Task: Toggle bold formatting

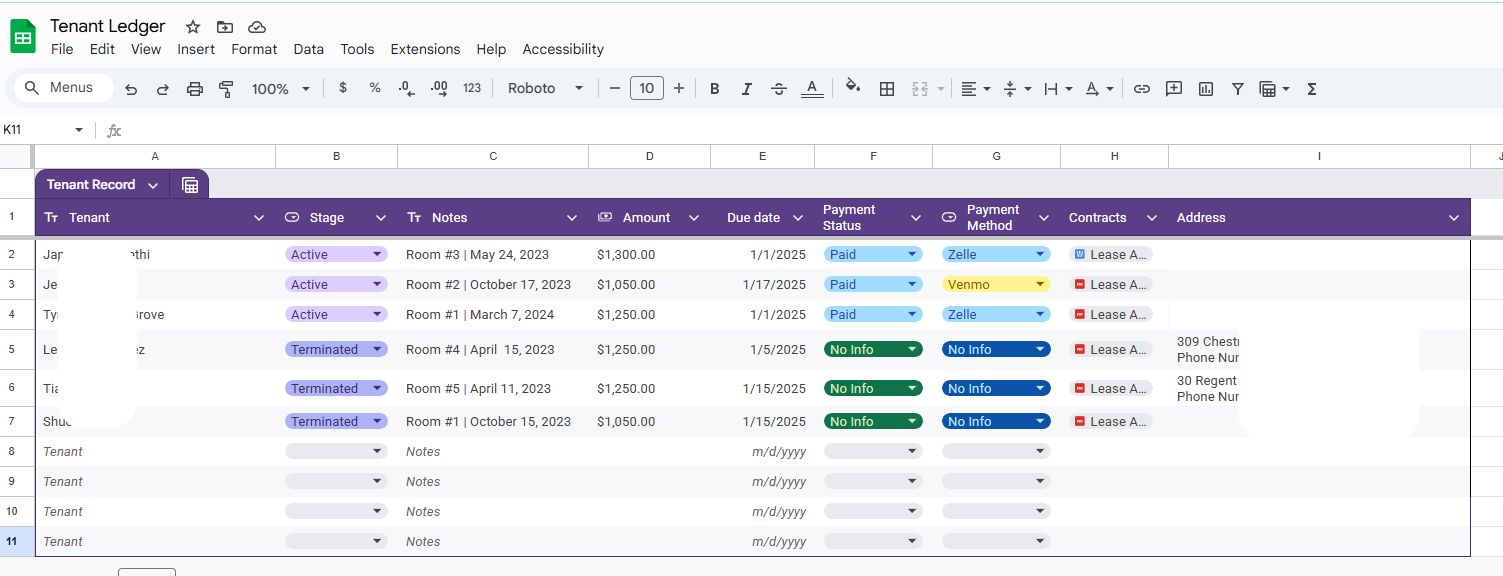Action: pos(714,89)
